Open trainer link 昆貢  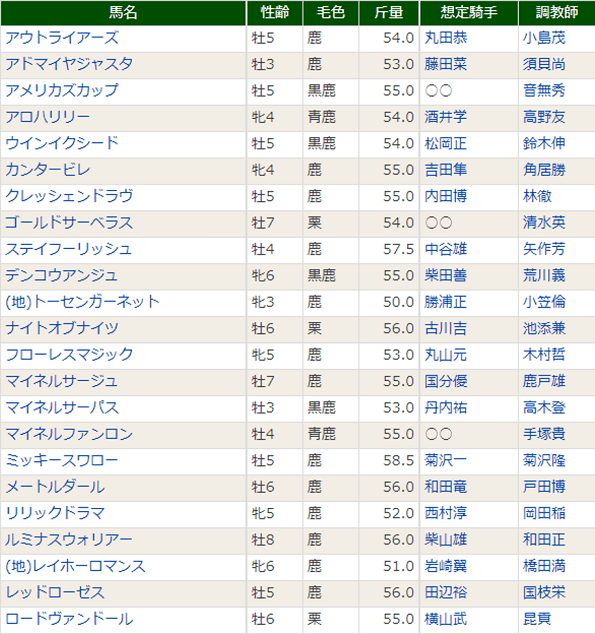(x=537, y=619)
